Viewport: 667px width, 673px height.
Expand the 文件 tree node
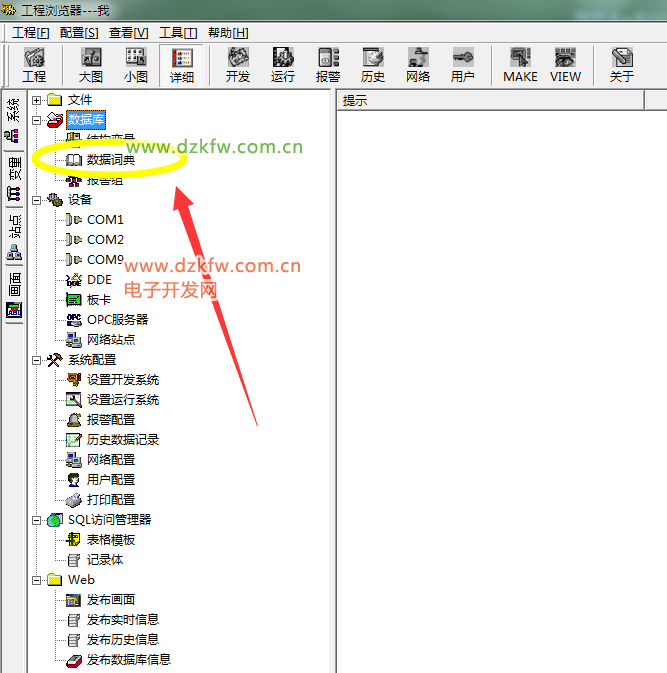tap(37, 100)
